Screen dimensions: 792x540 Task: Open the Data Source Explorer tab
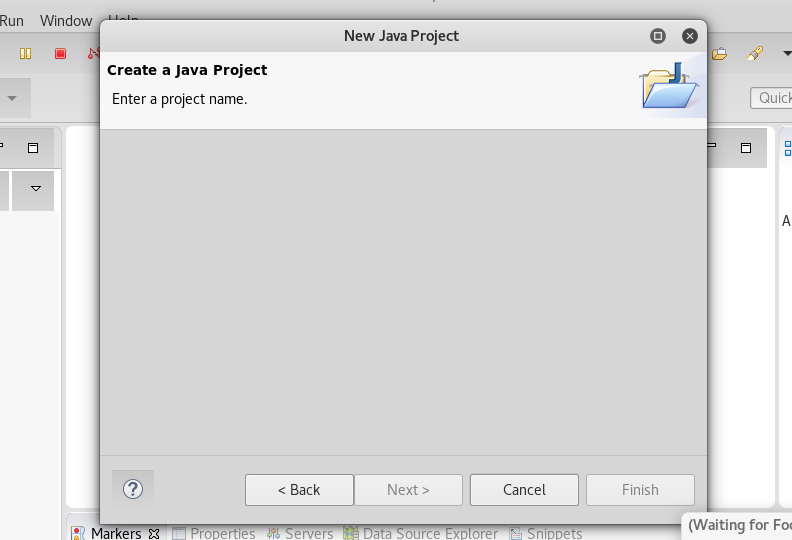420,533
